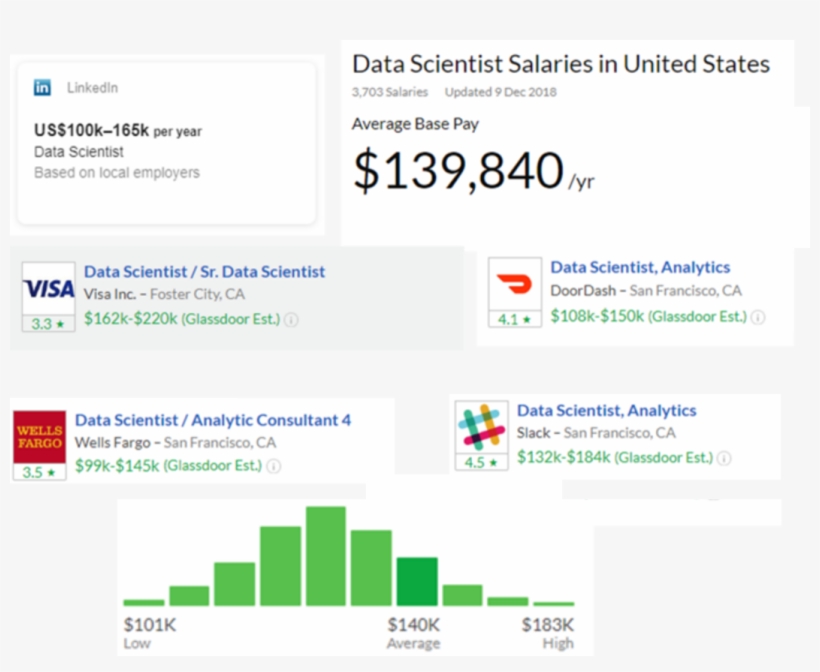Click the Slack logo icon
The width and height of the screenshot is (820, 672).
(481, 427)
